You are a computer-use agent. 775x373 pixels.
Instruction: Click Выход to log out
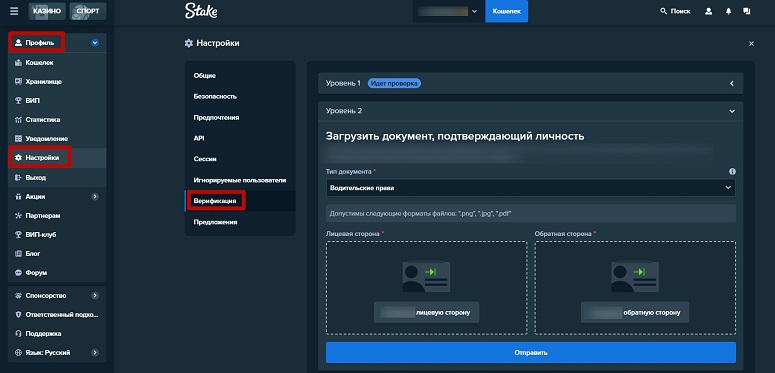click(x=57, y=177)
